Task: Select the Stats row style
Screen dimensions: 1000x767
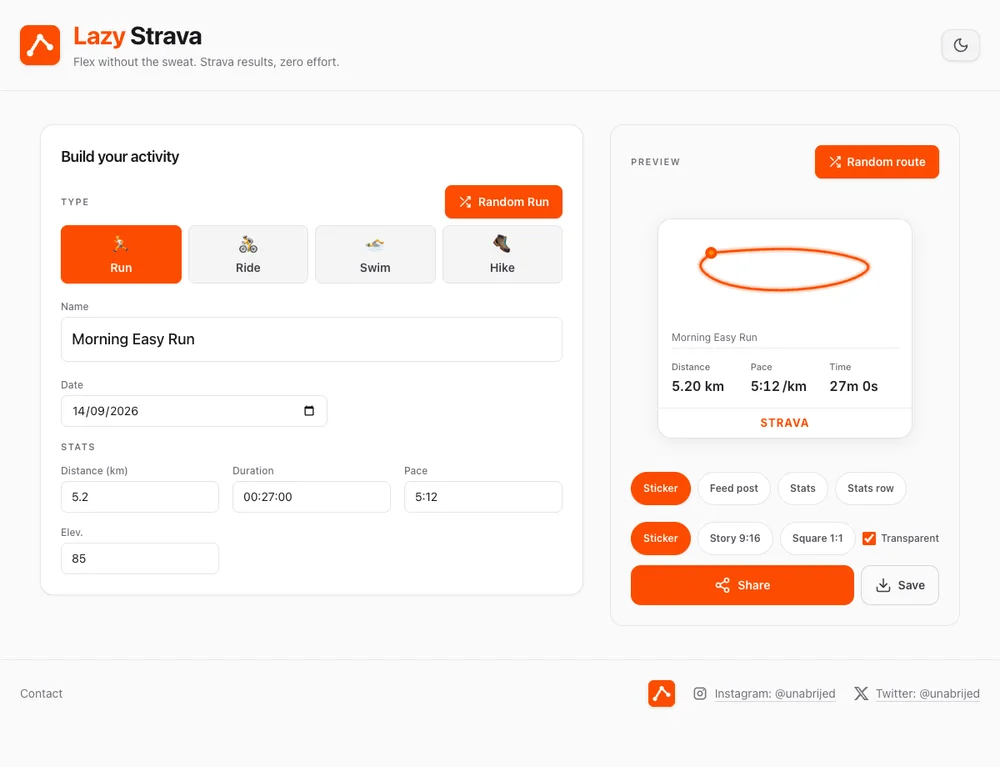Action: coord(871,488)
